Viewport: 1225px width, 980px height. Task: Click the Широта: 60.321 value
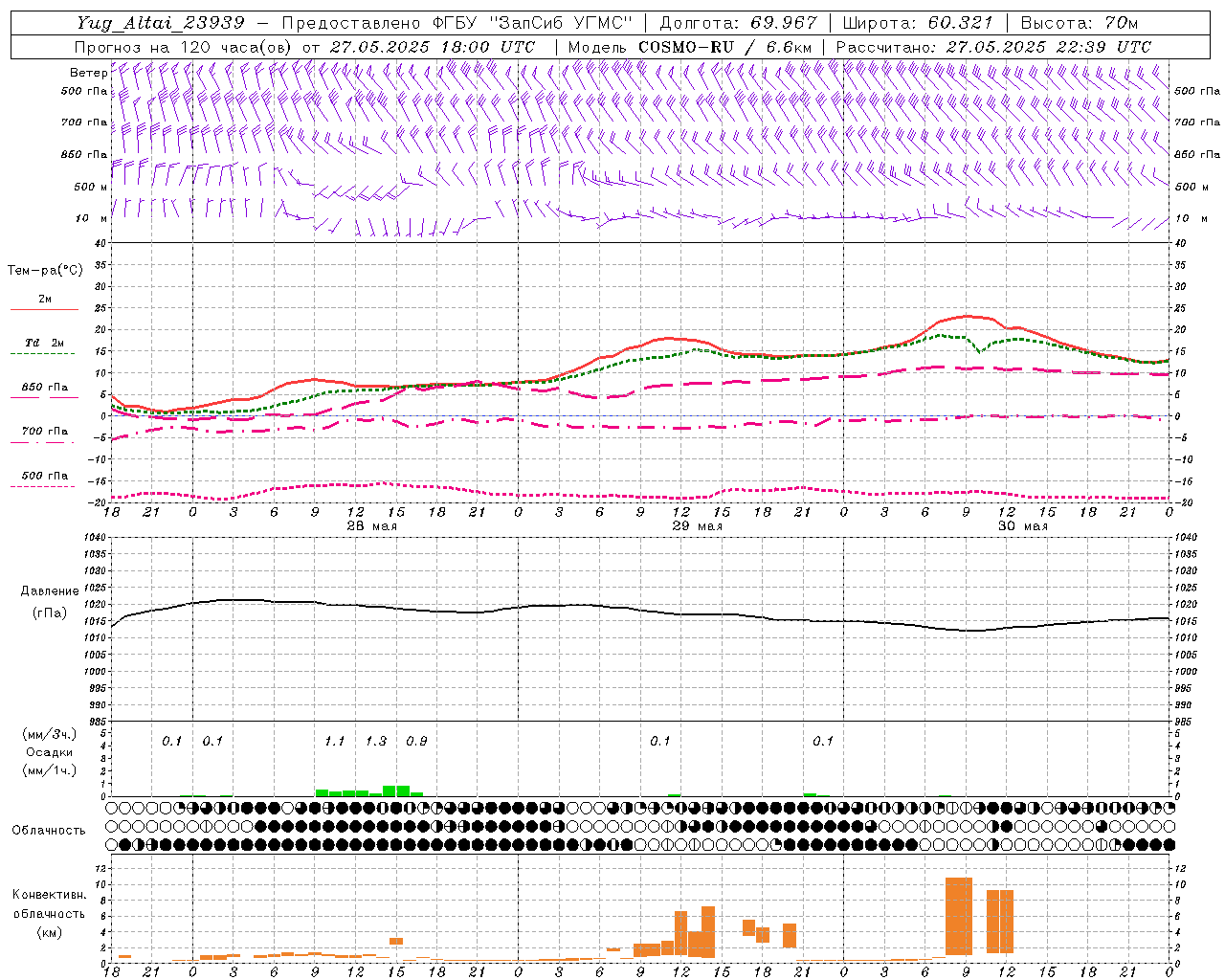click(x=919, y=23)
